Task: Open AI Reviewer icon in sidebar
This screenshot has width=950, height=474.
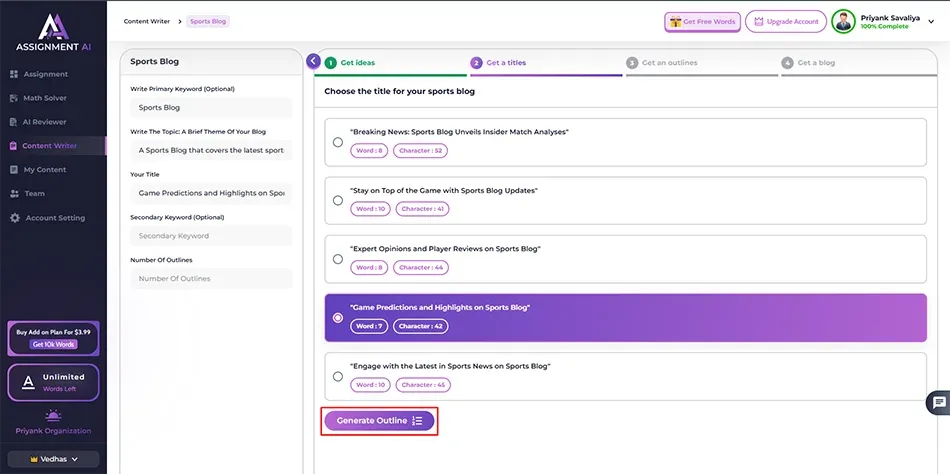Action: pos(14,122)
